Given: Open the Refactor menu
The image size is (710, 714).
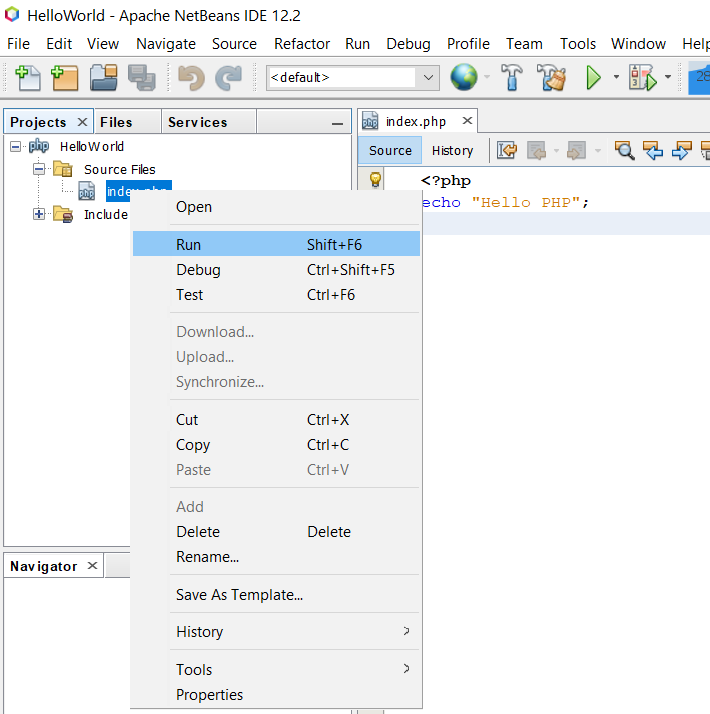Looking at the screenshot, I should [301, 44].
